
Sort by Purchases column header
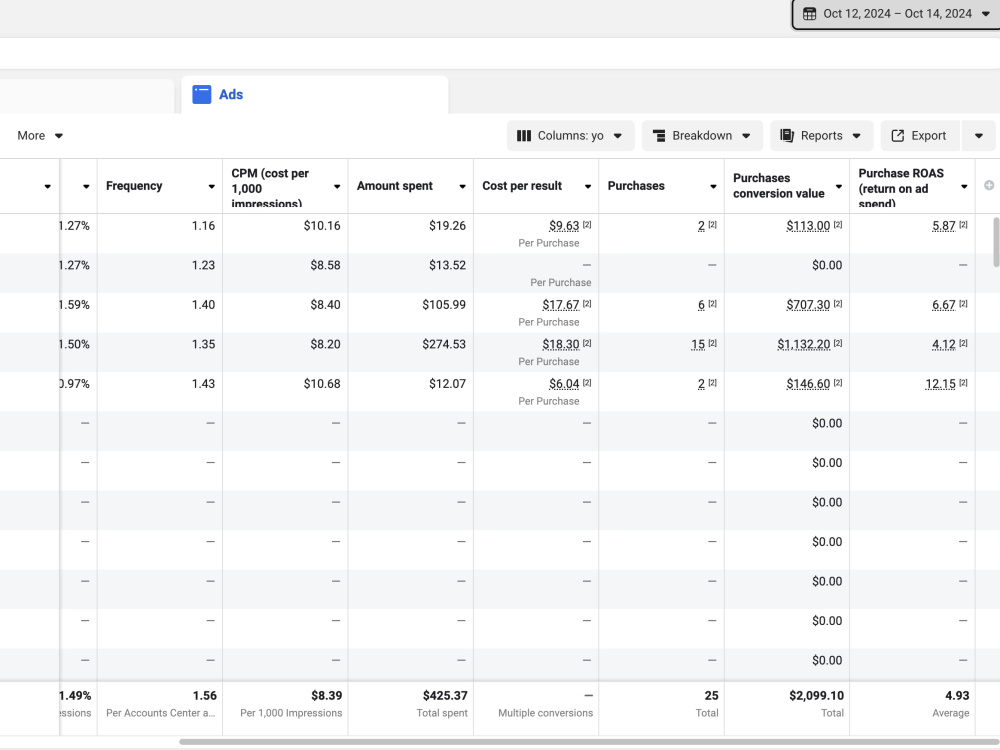[x=636, y=186]
